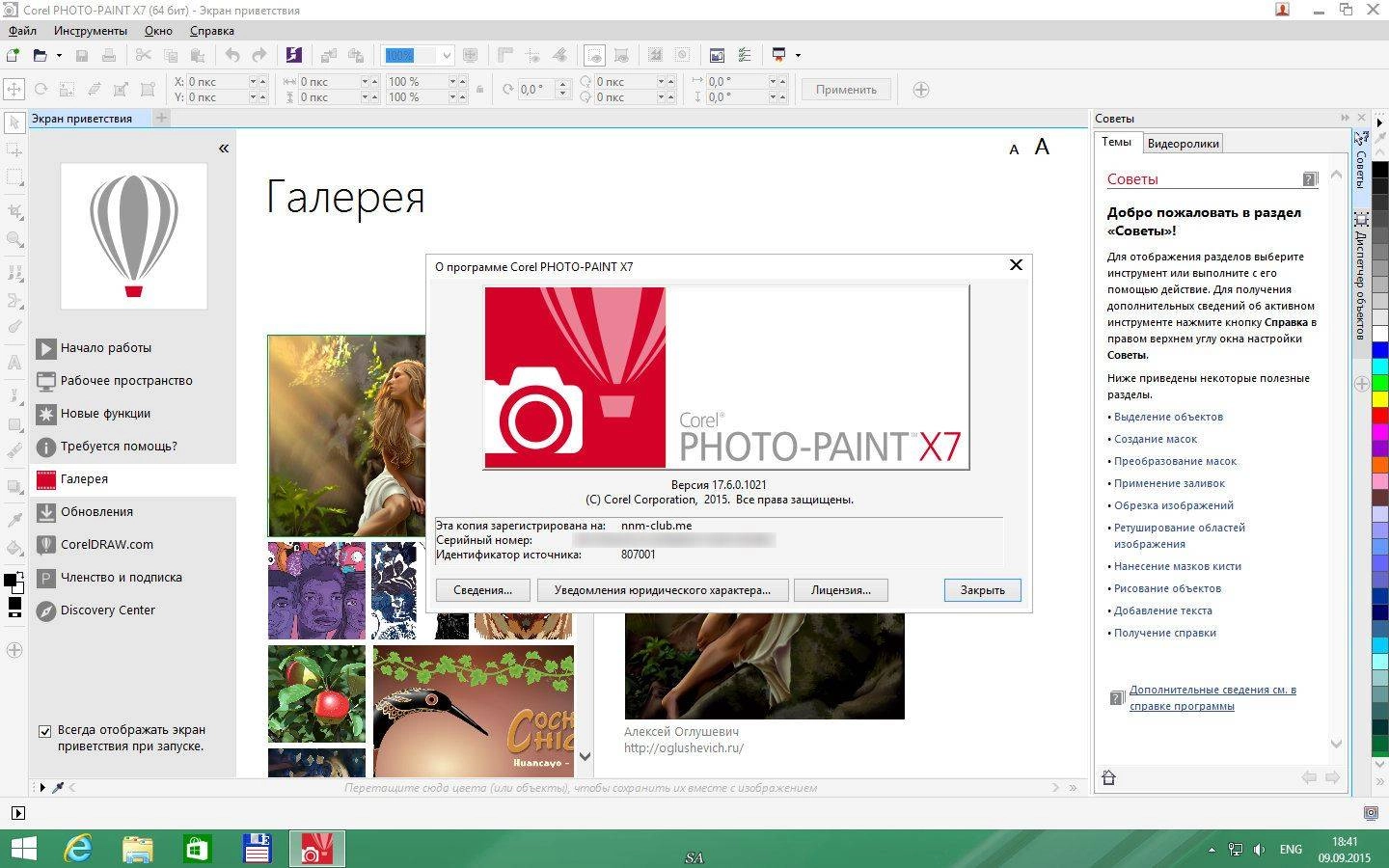Collapse the Советы docker with the double arrows
This screenshot has width=1389, height=868.
point(1345,118)
